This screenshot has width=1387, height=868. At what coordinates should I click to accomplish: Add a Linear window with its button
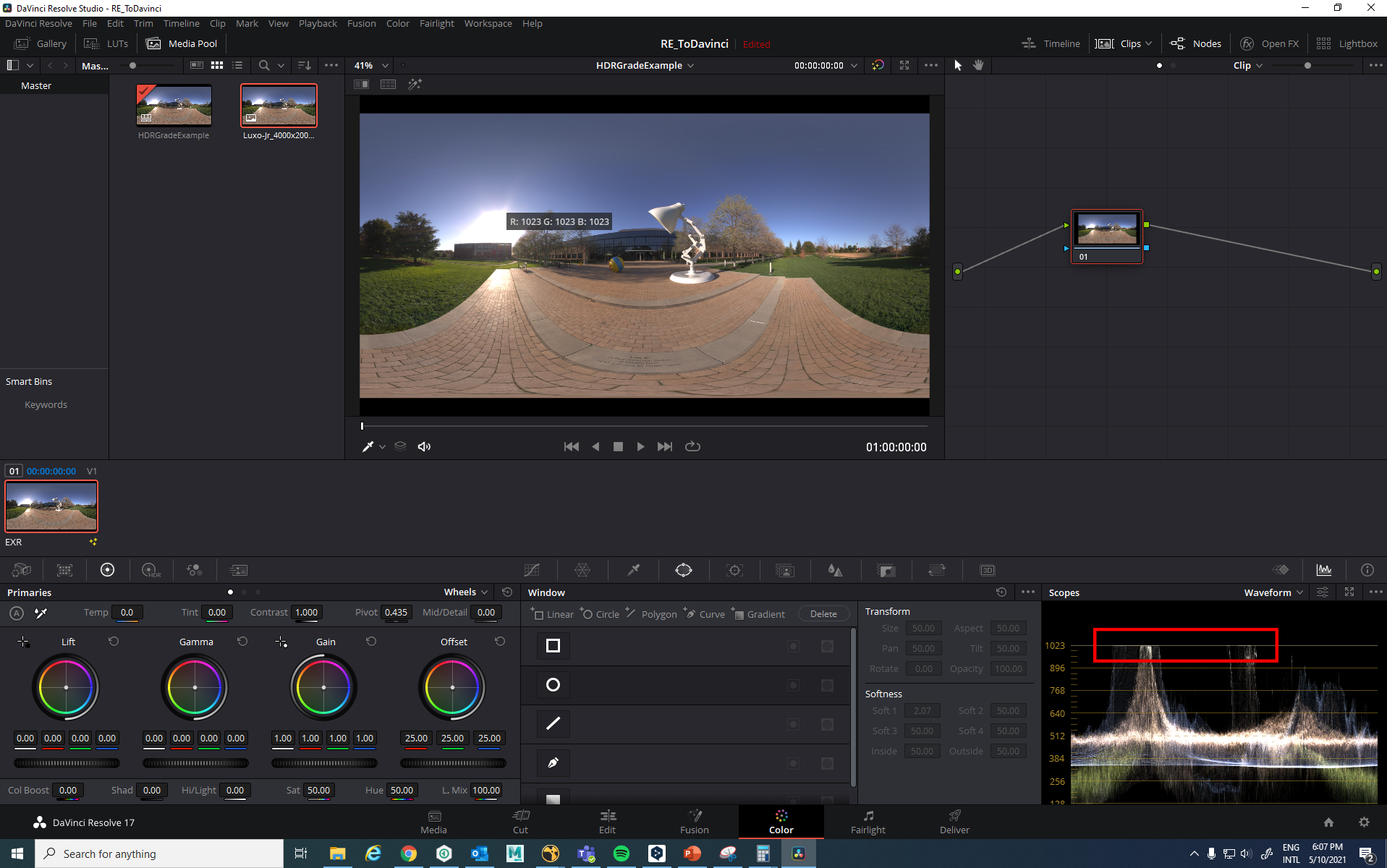552,613
